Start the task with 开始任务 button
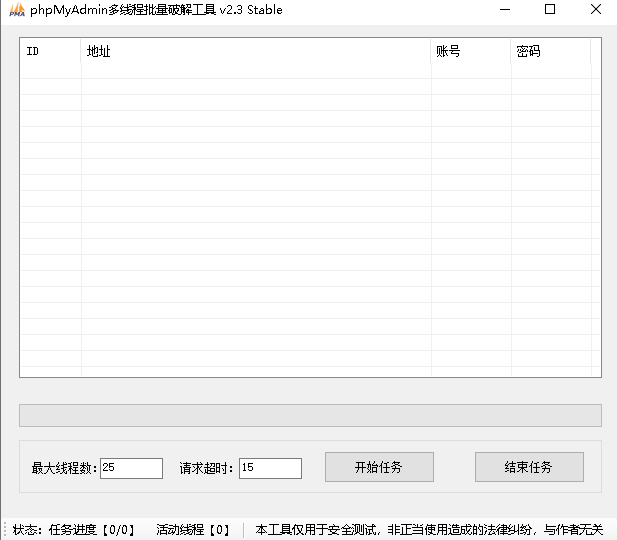Image resolution: width=617 pixels, height=540 pixels. (379, 467)
